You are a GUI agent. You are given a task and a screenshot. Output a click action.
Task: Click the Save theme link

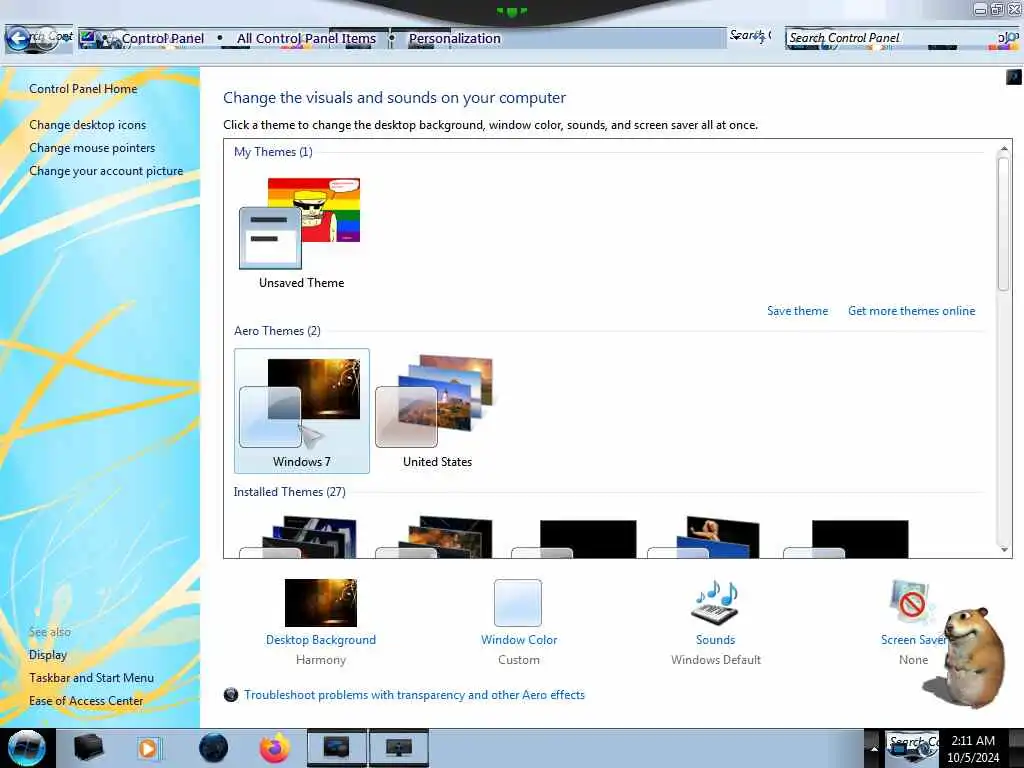point(797,311)
